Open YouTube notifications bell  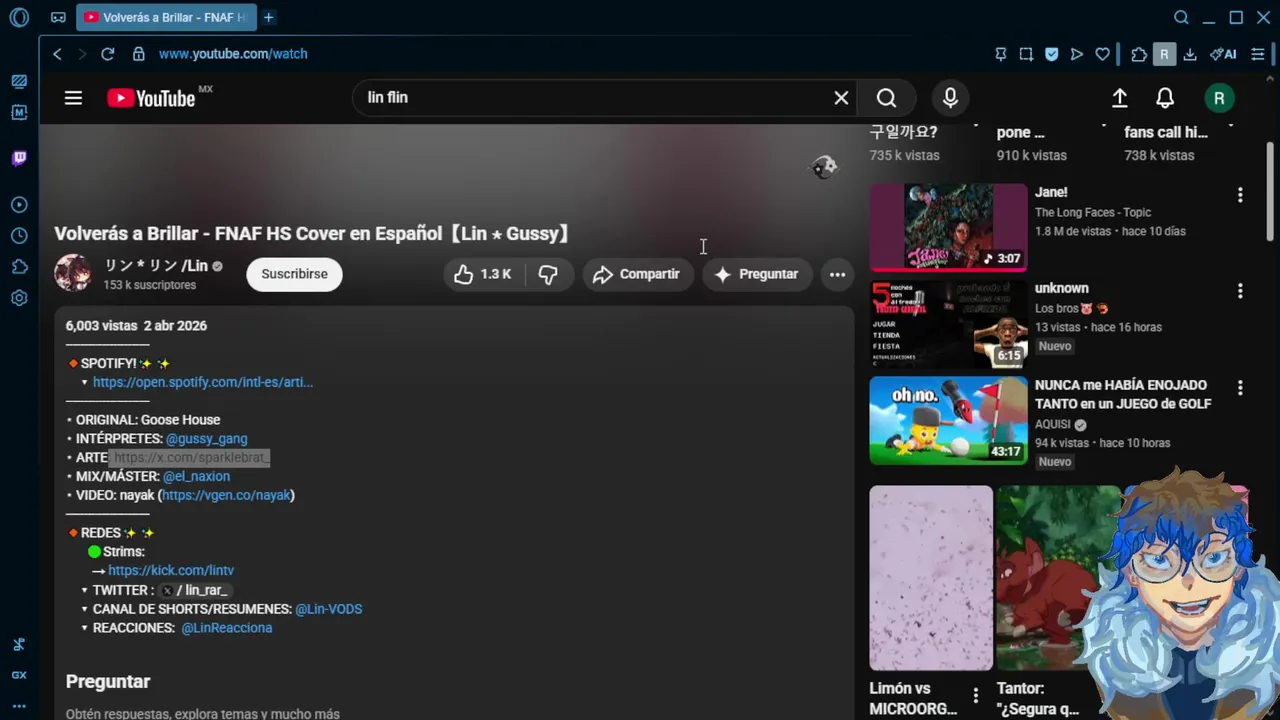[x=1165, y=98]
